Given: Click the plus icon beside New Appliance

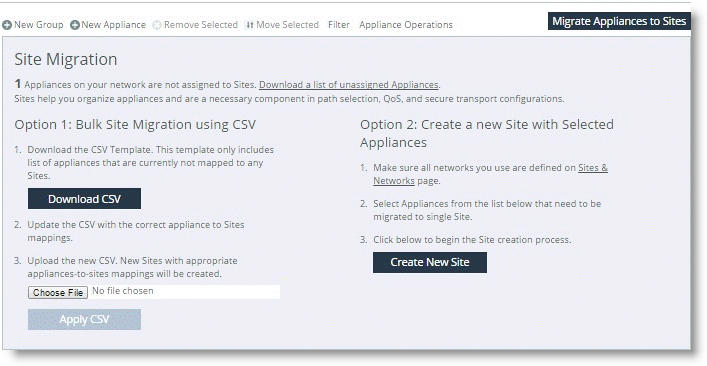Looking at the screenshot, I should [x=75, y=25].
